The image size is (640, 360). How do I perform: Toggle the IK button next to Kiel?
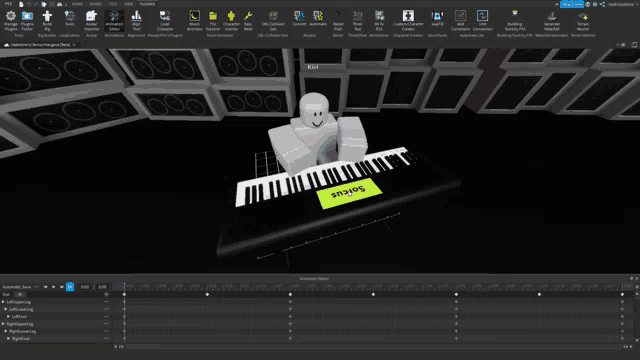point(20,294)
